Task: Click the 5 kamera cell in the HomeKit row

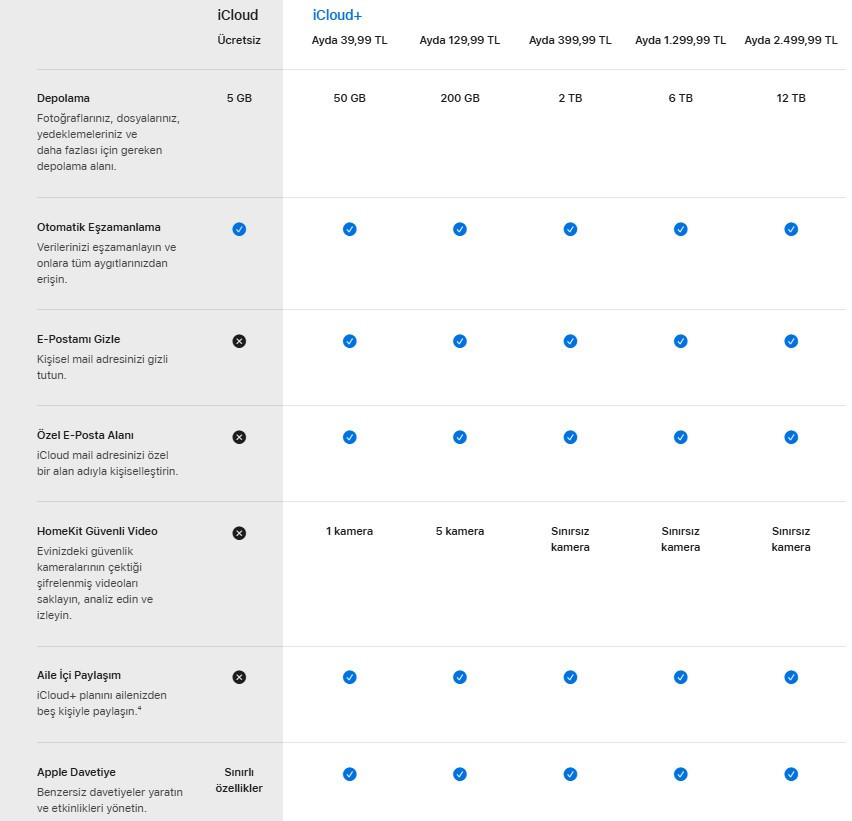Action: tap(460, 531)
